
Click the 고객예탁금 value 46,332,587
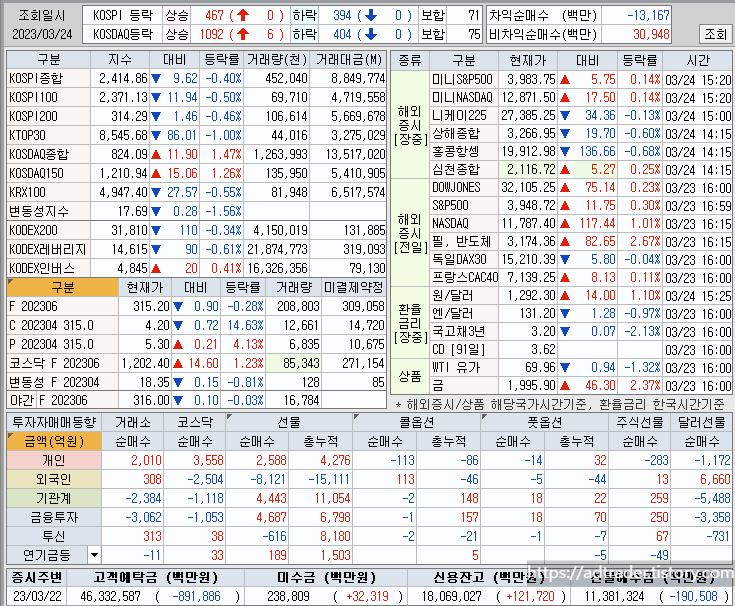(x=110, y=596)
